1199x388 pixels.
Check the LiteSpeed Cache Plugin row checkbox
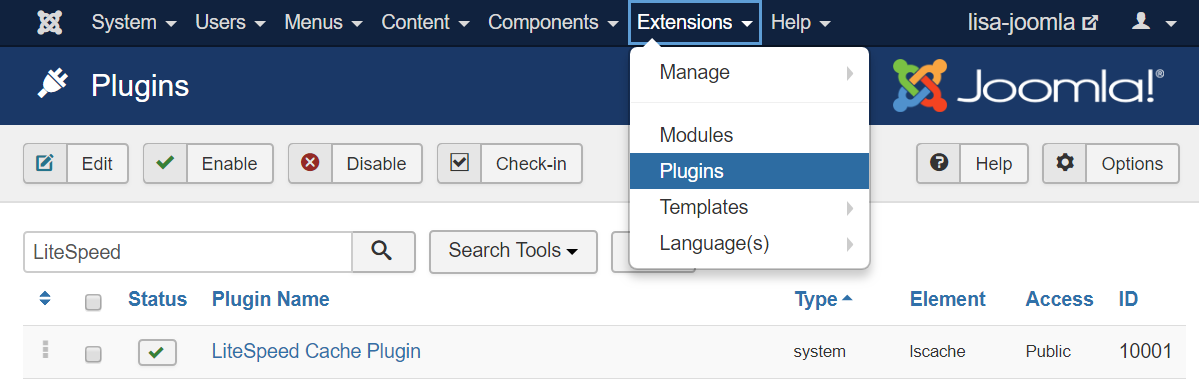click(93, 354)
